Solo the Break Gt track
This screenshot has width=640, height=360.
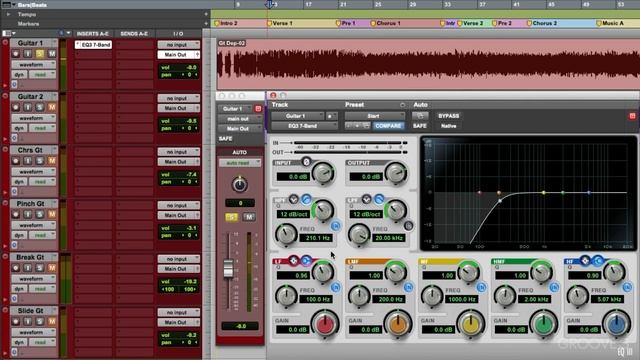coord(40,268)
